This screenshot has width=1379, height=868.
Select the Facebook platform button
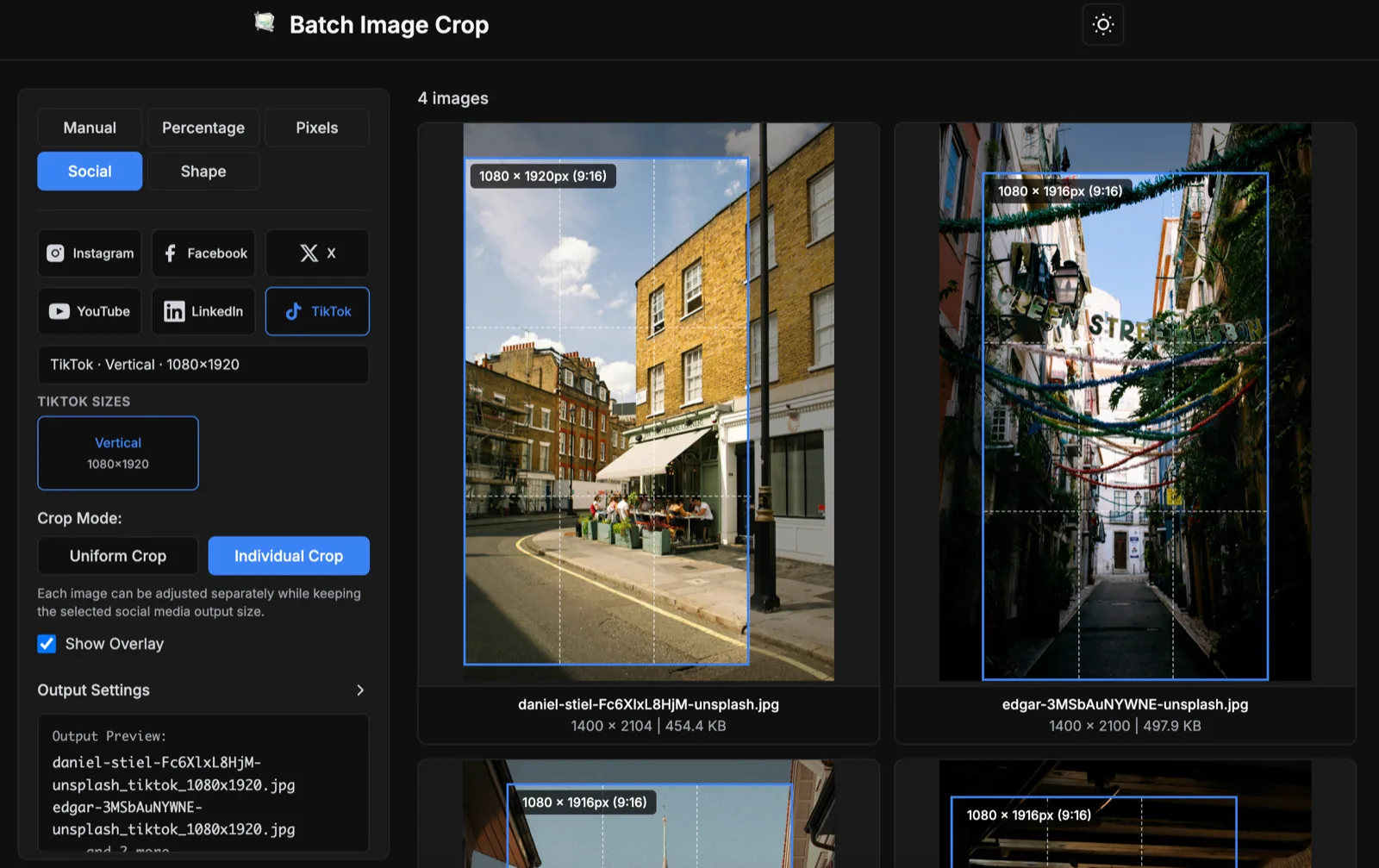(203, 253)
